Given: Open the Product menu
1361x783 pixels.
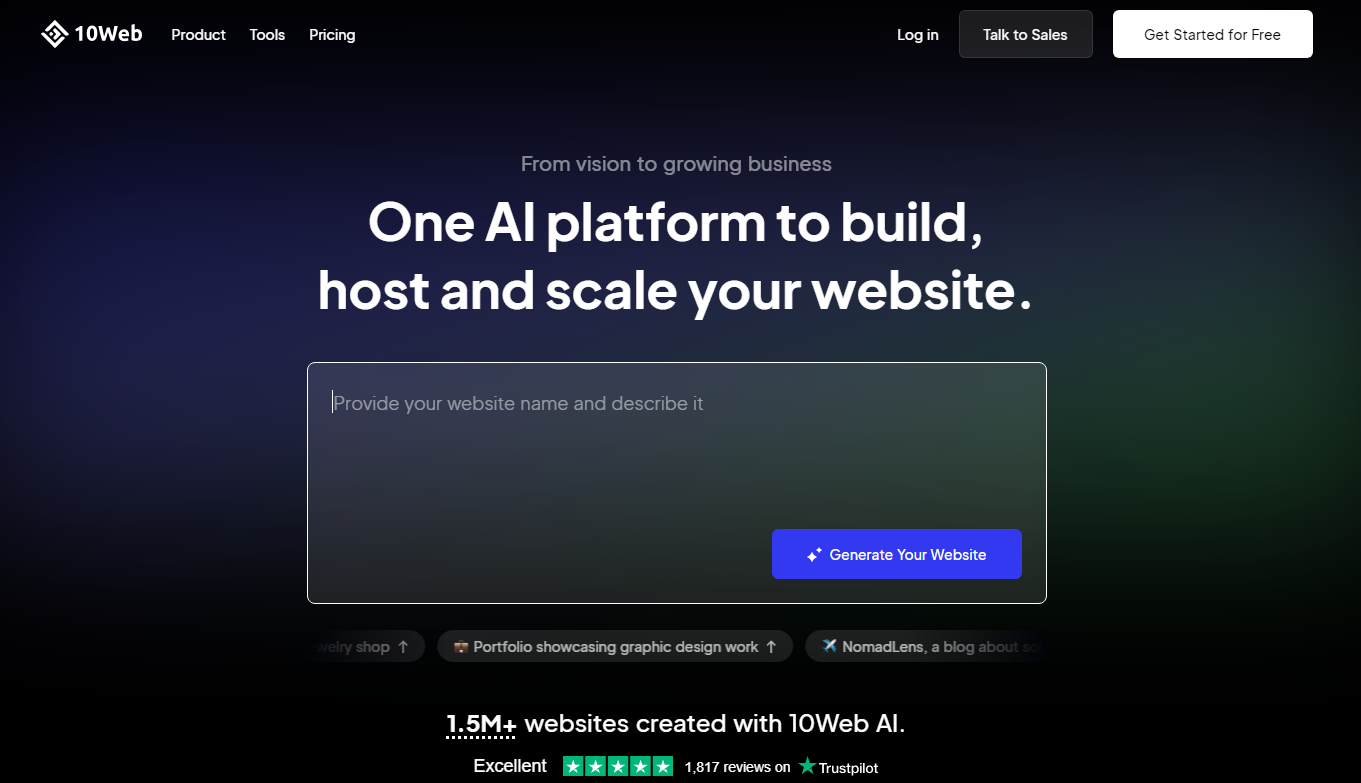Looking at the screenshot, I should pyautogui.click(x=198, y=34).
